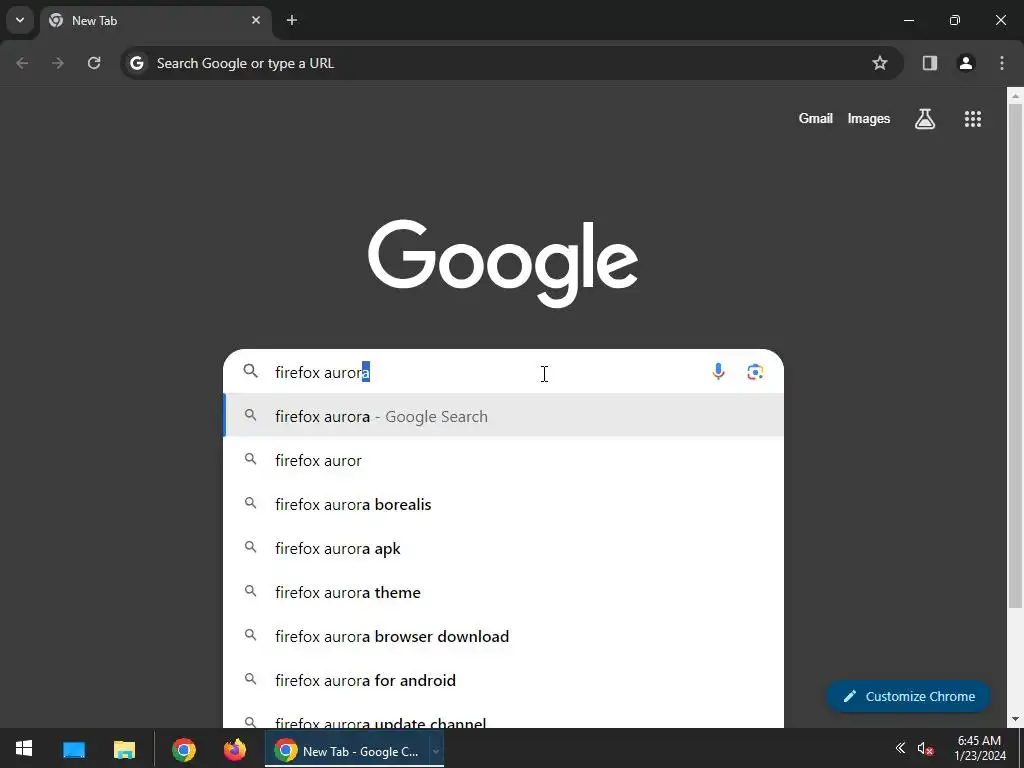Select the 'firefox auror' suggestion

504,460
